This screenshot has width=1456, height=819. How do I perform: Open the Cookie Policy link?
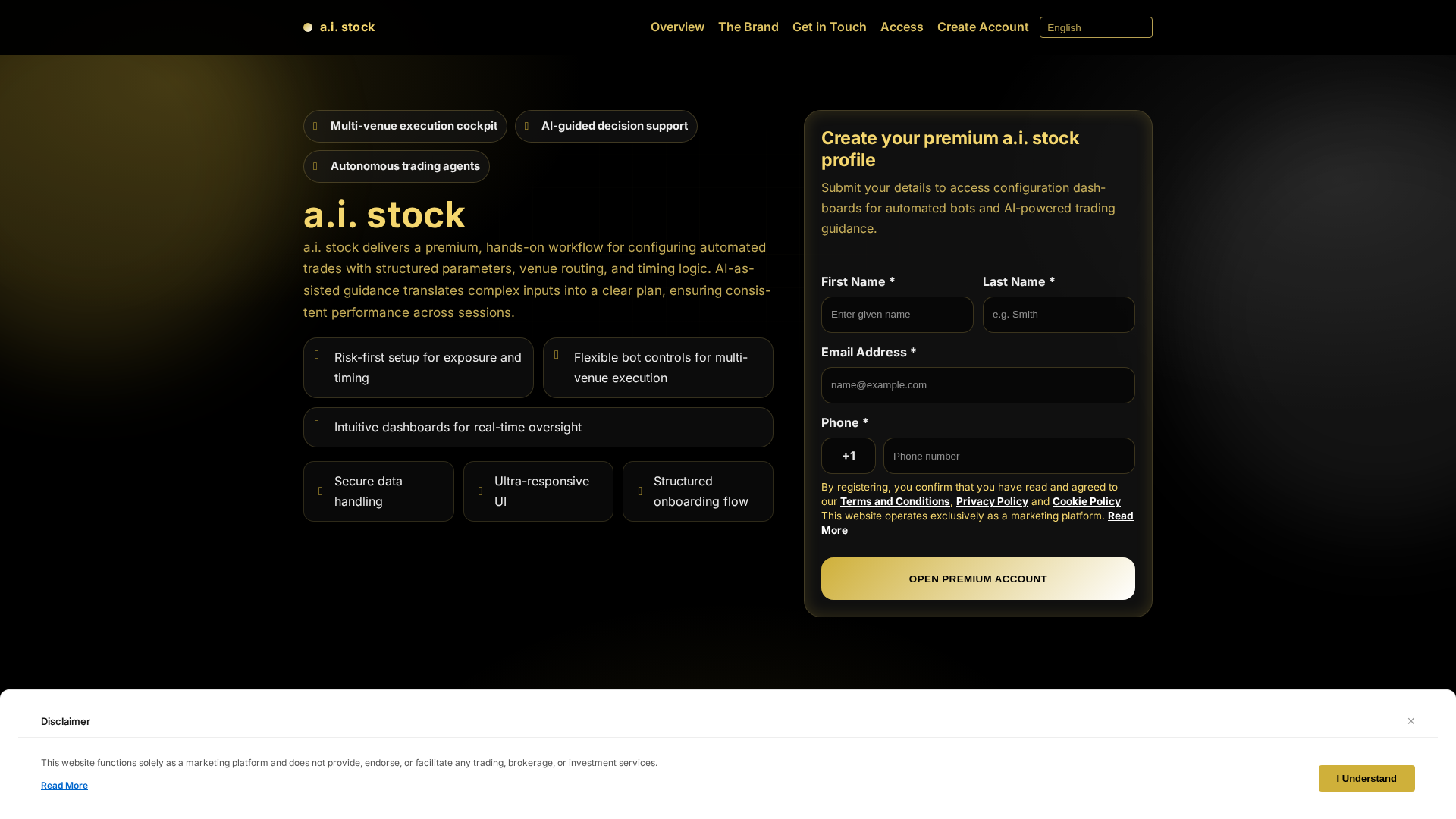pyautogui.click(x=1087, y=501)
